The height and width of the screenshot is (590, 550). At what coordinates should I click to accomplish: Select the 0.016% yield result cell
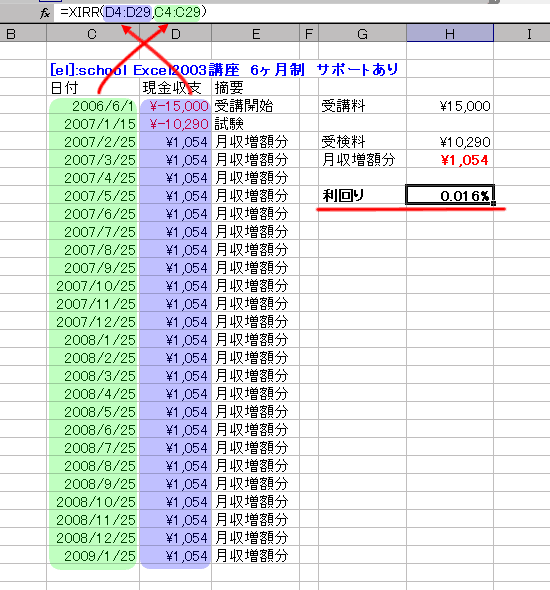click(450, 196)
